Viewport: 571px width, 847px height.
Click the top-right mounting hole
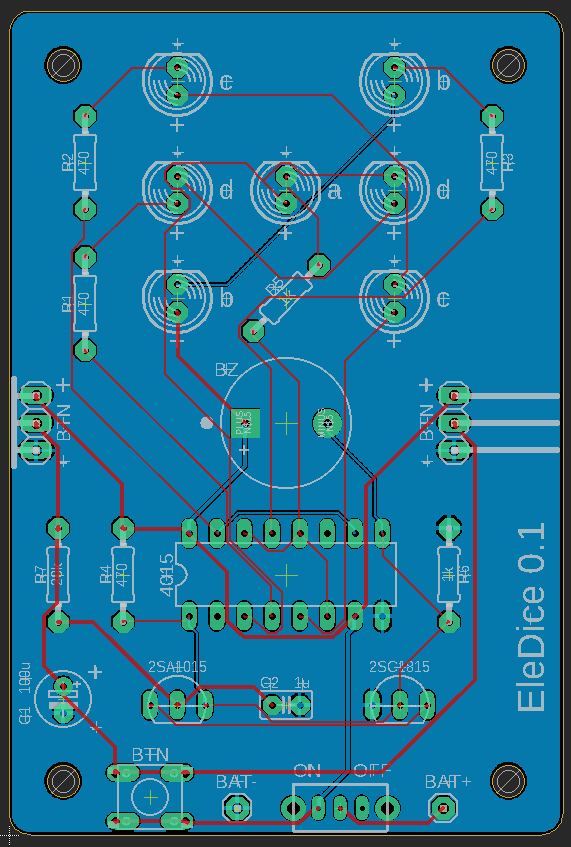508,65
